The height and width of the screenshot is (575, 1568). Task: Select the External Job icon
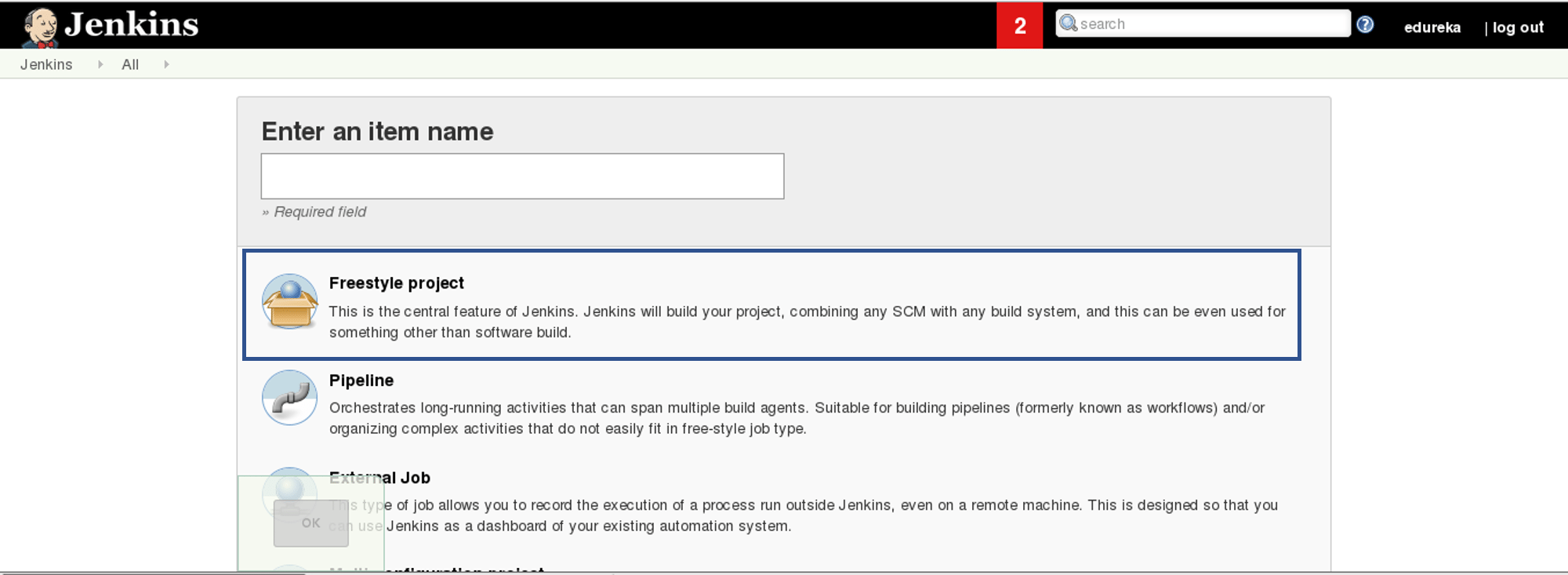coord(289,494)
